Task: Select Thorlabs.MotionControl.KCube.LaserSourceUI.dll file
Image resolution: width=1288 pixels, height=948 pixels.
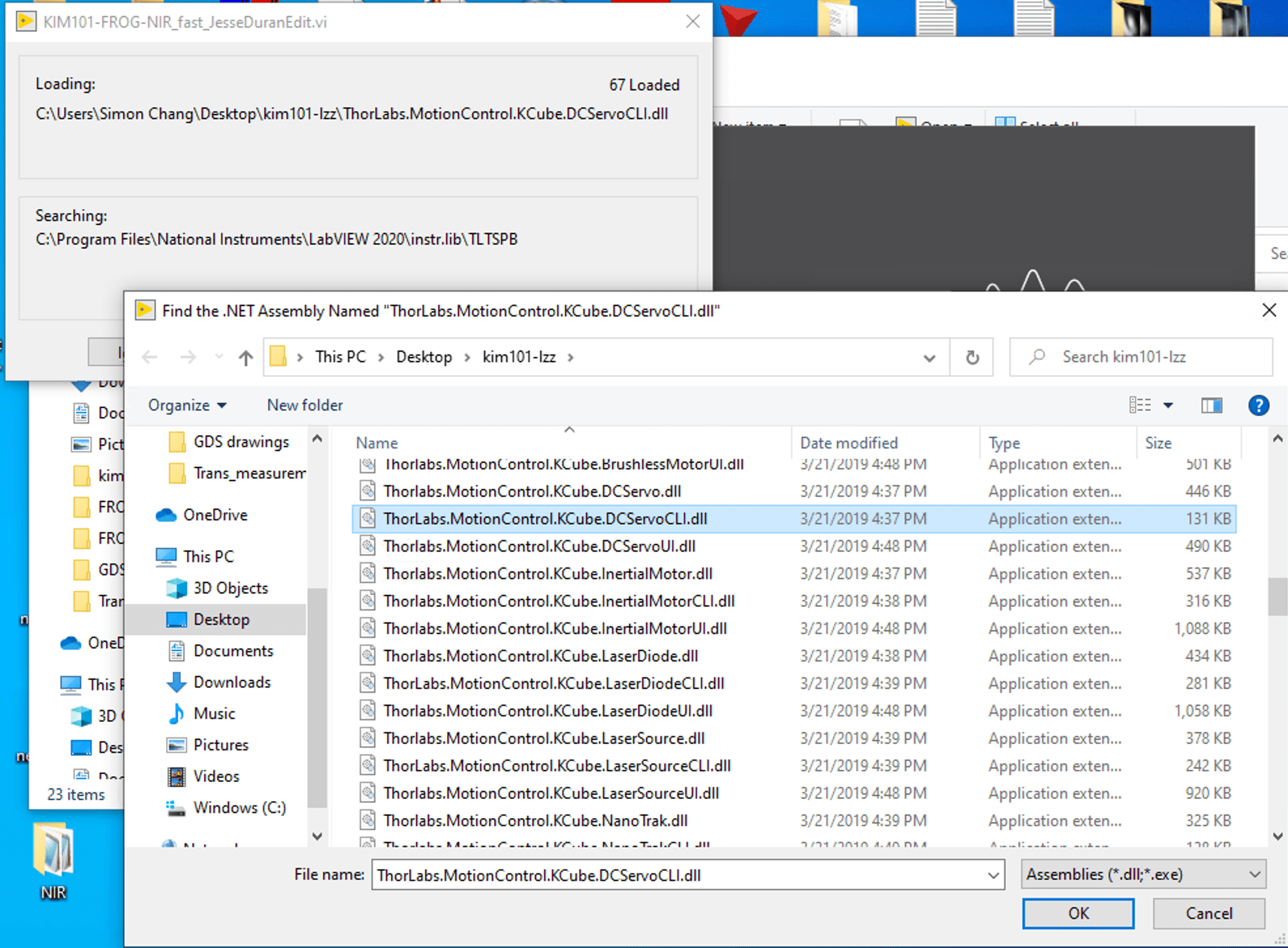Action: coord(794,793)
